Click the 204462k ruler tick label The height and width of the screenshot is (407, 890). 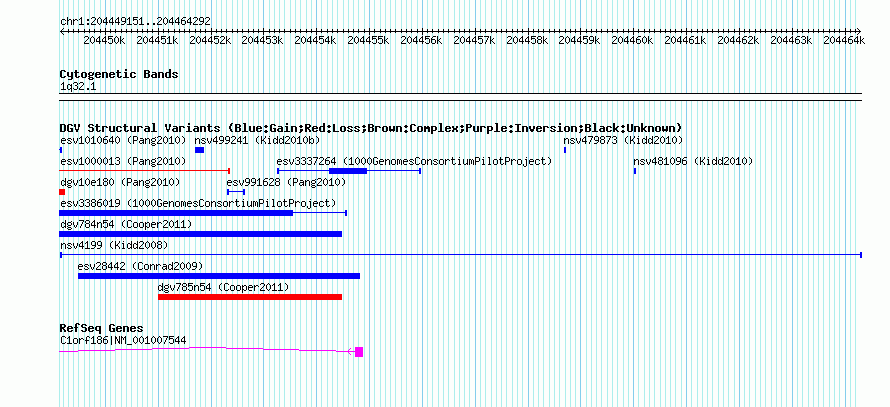coord(738,40)
